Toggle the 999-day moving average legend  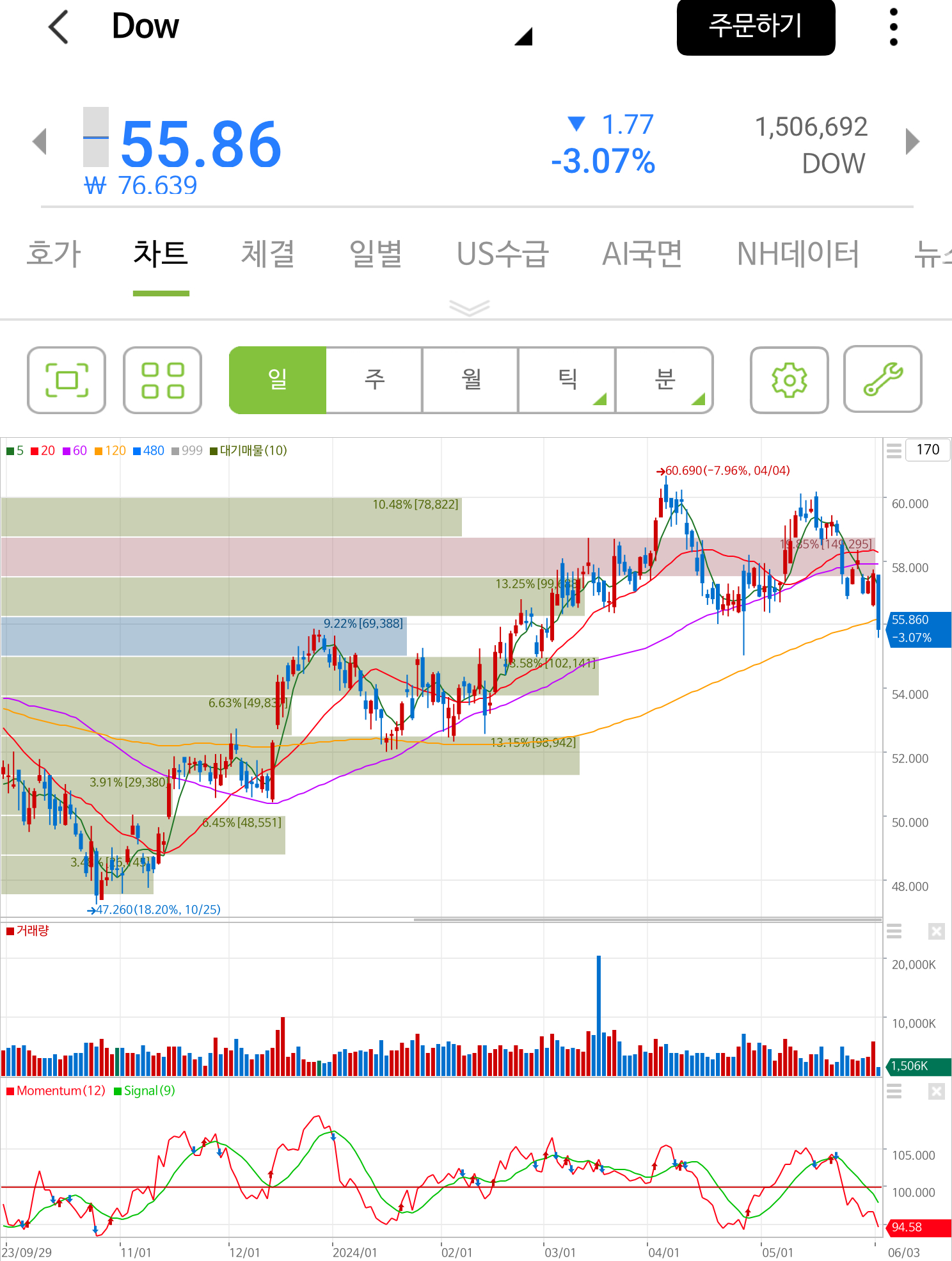(187, 451)
